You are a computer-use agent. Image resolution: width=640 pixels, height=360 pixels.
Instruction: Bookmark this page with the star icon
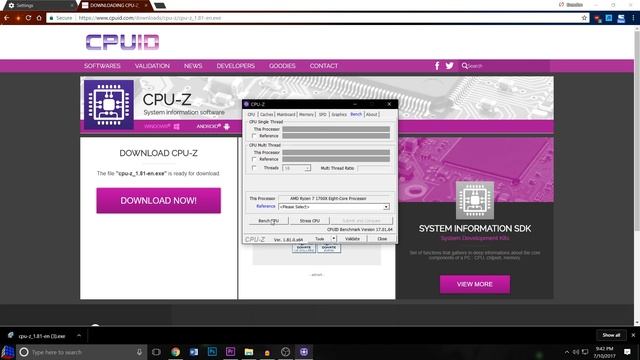pos(584,18)
